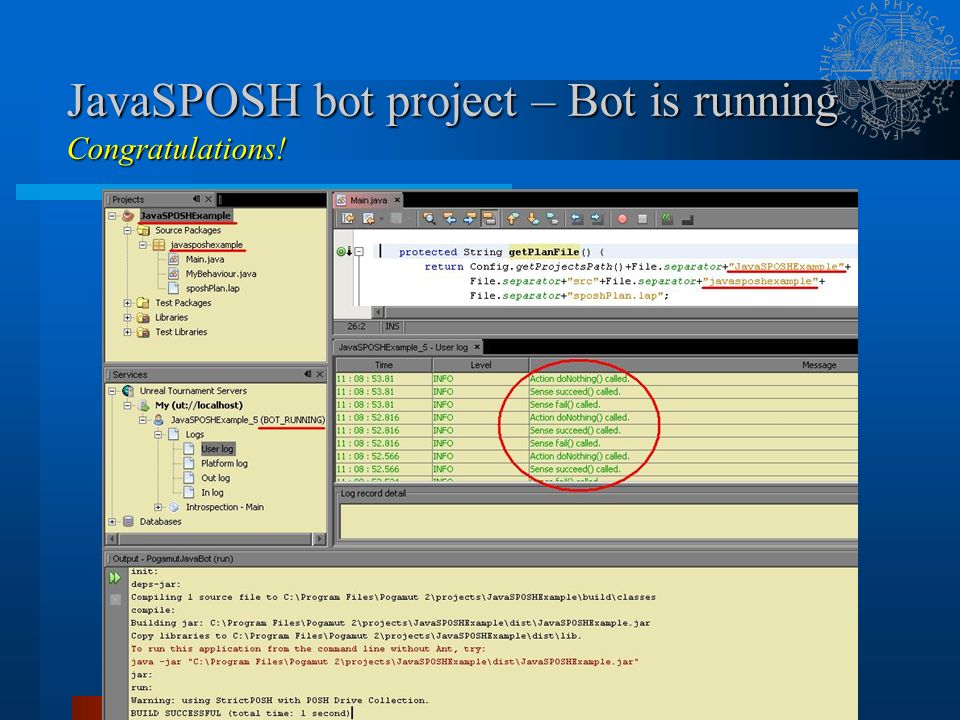Select the Output - PogamutJavaBot (run) tab

(173, 558)
